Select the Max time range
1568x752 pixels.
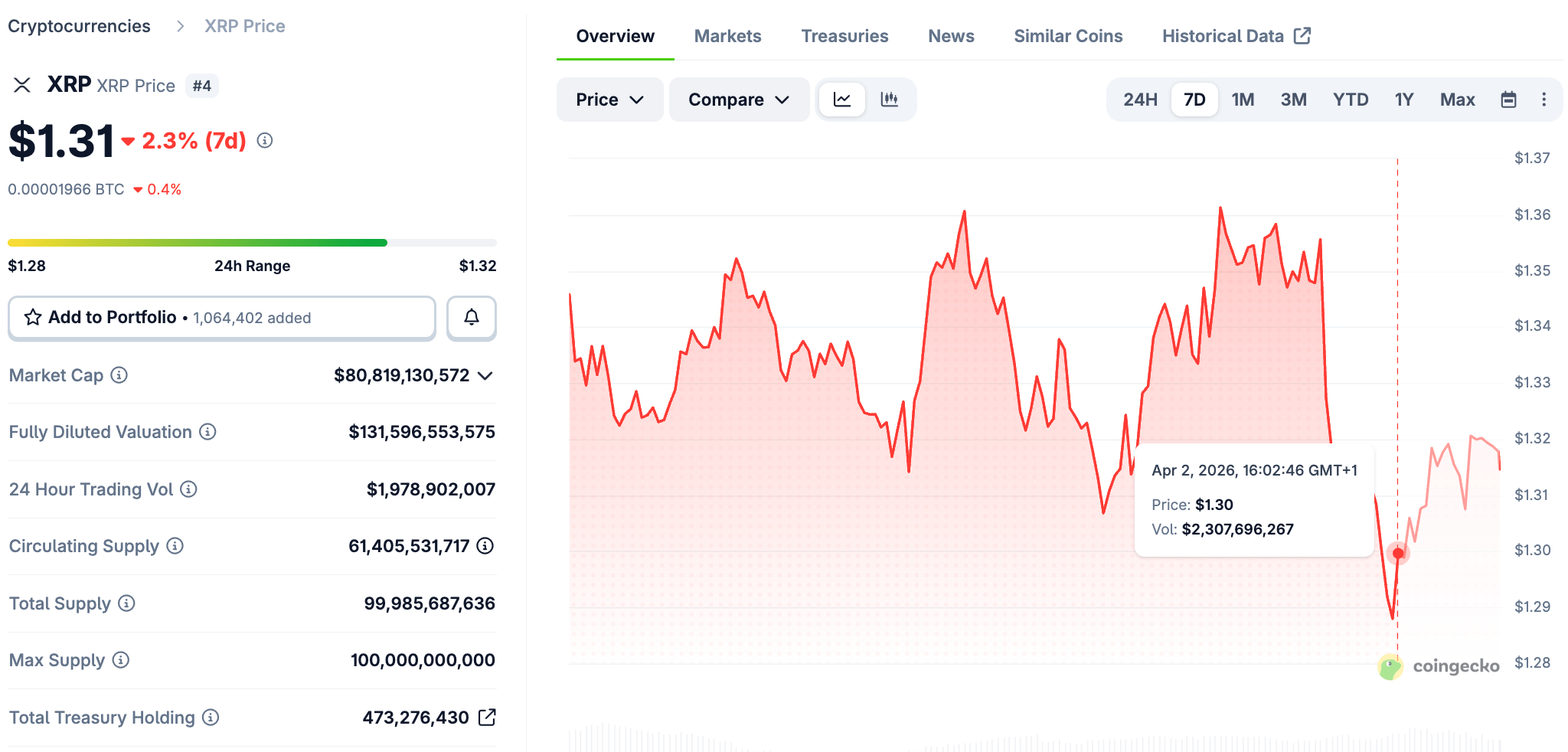(1457, 100)
